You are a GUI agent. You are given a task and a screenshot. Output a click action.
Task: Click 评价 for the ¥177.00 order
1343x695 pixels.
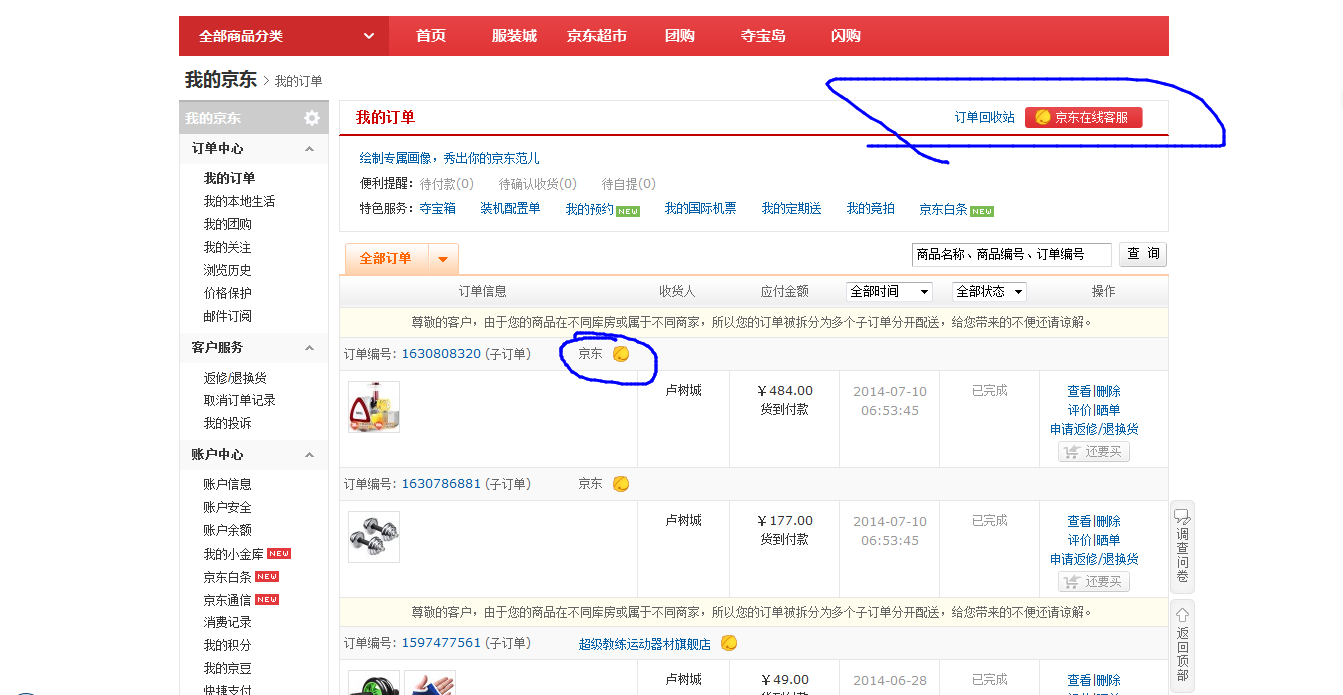(x=1079, y=541)
